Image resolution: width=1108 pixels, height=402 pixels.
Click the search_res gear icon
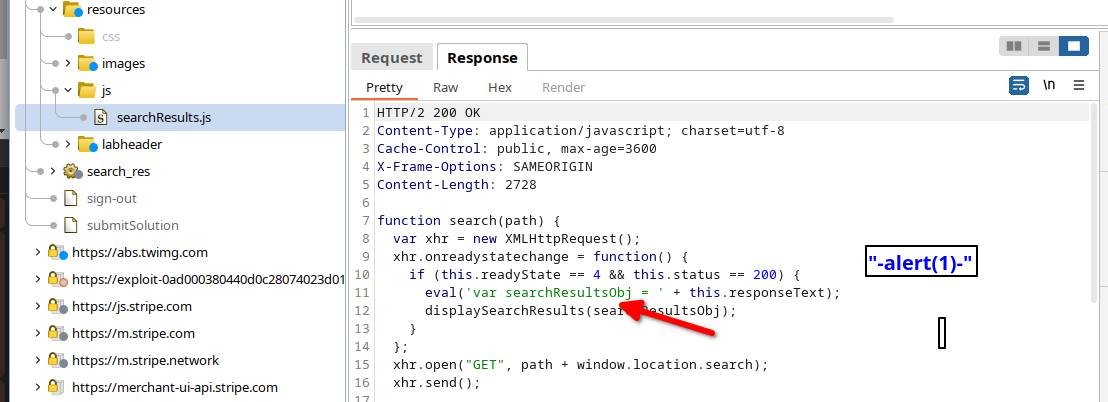(x=72, y=172)
